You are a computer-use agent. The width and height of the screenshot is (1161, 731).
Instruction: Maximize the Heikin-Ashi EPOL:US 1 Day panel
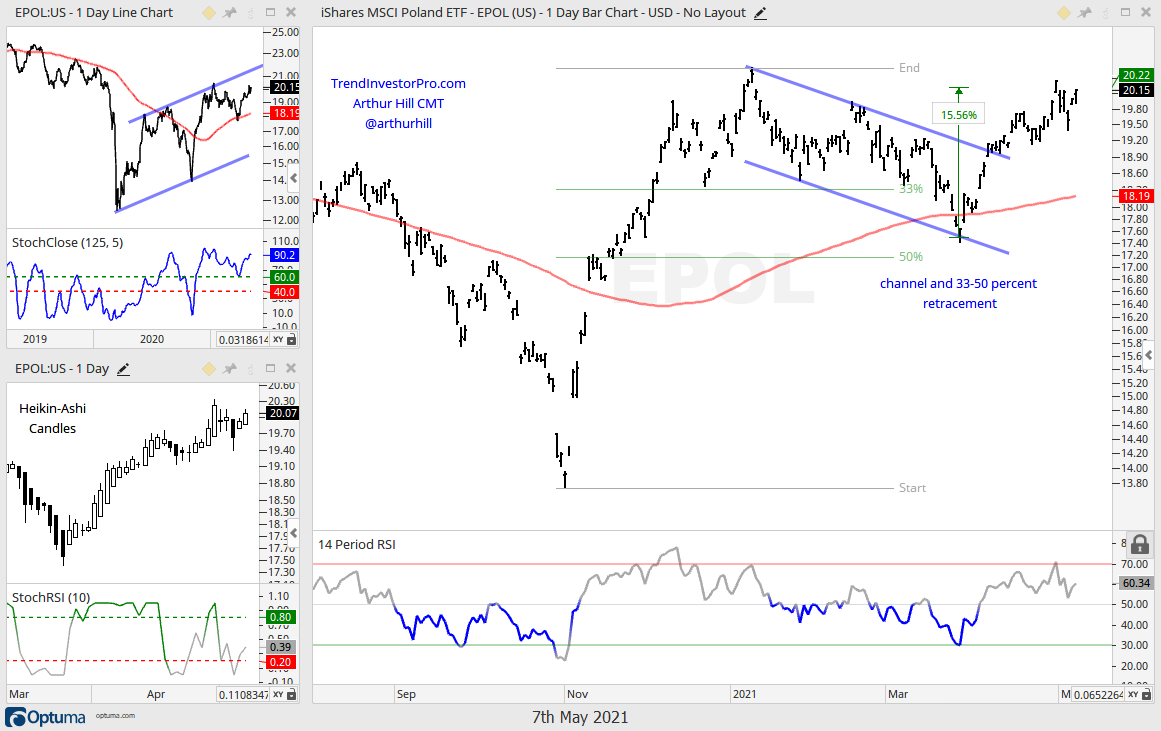pyautogui.click(x=270, y=368)
